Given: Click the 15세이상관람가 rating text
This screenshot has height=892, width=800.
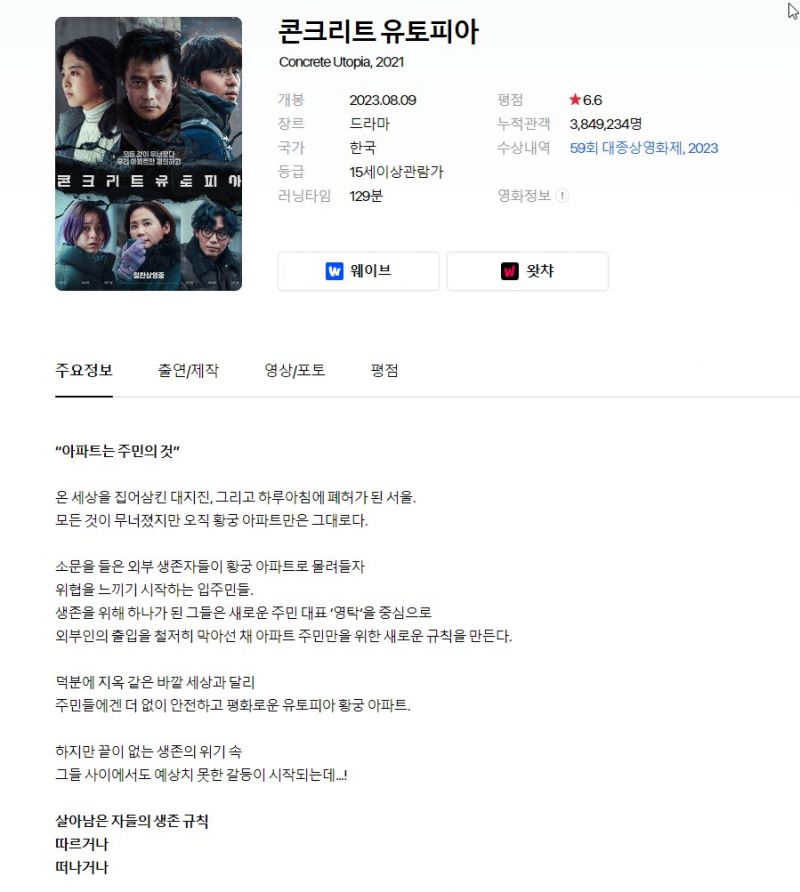Looking at the screenshot, I should (396, 172).
